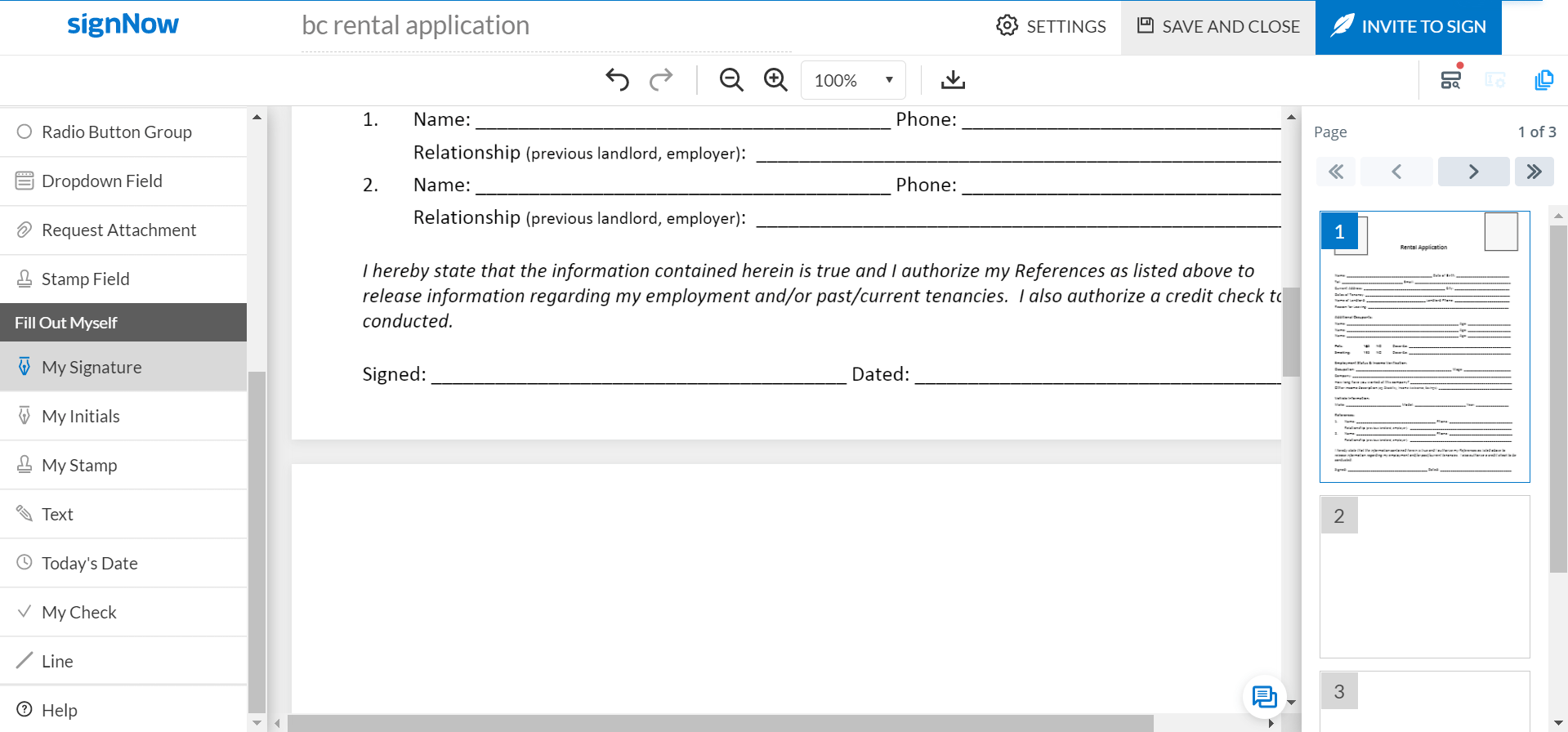Click the undo arrow icon
This screenshot has height=732, width=1568.
617,80
